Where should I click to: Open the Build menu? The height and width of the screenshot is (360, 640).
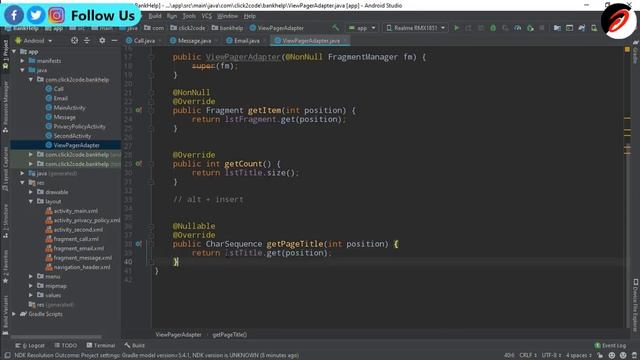click(155, 16)
